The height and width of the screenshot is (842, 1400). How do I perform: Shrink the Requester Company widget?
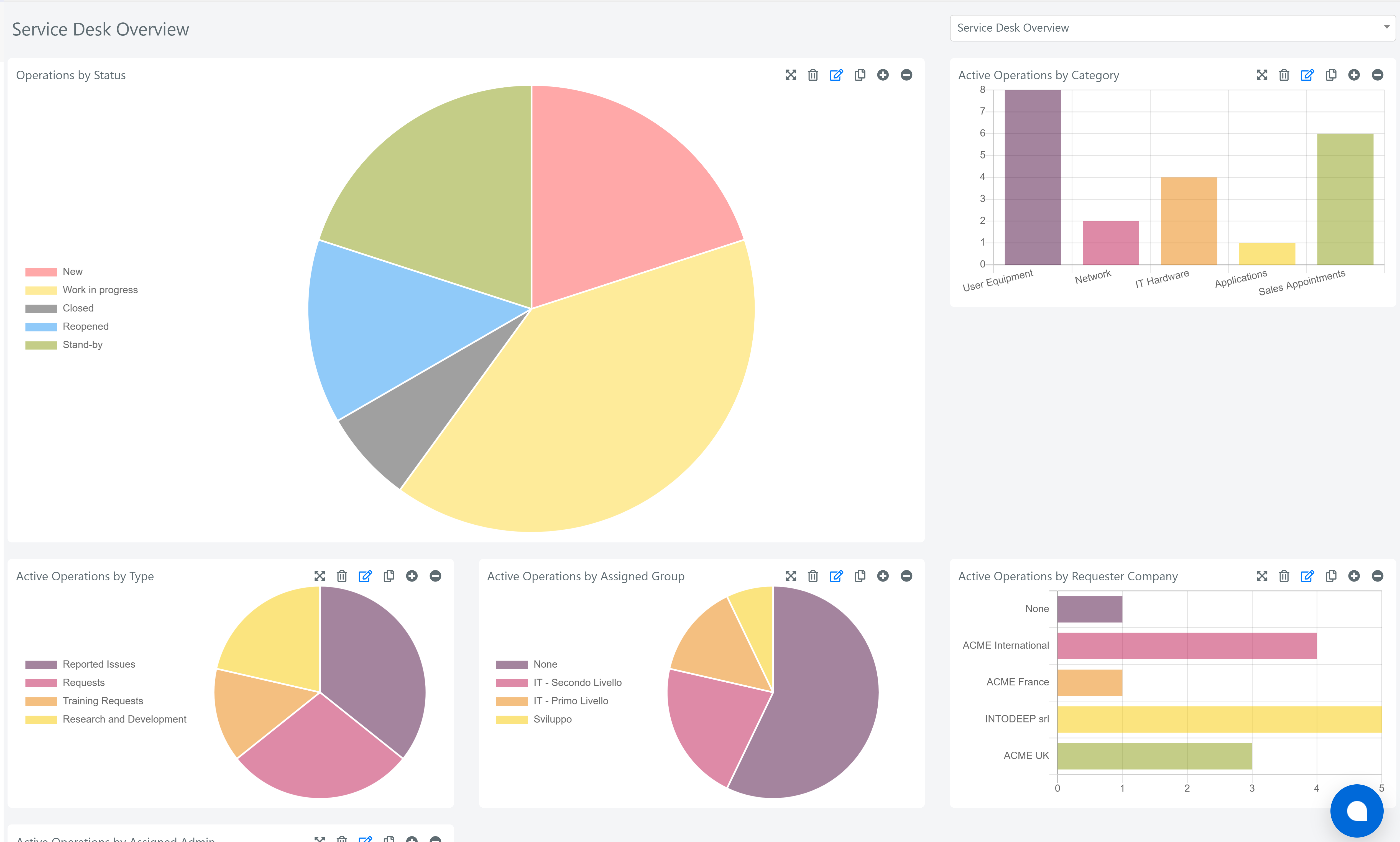click(x=1377, y=576)
